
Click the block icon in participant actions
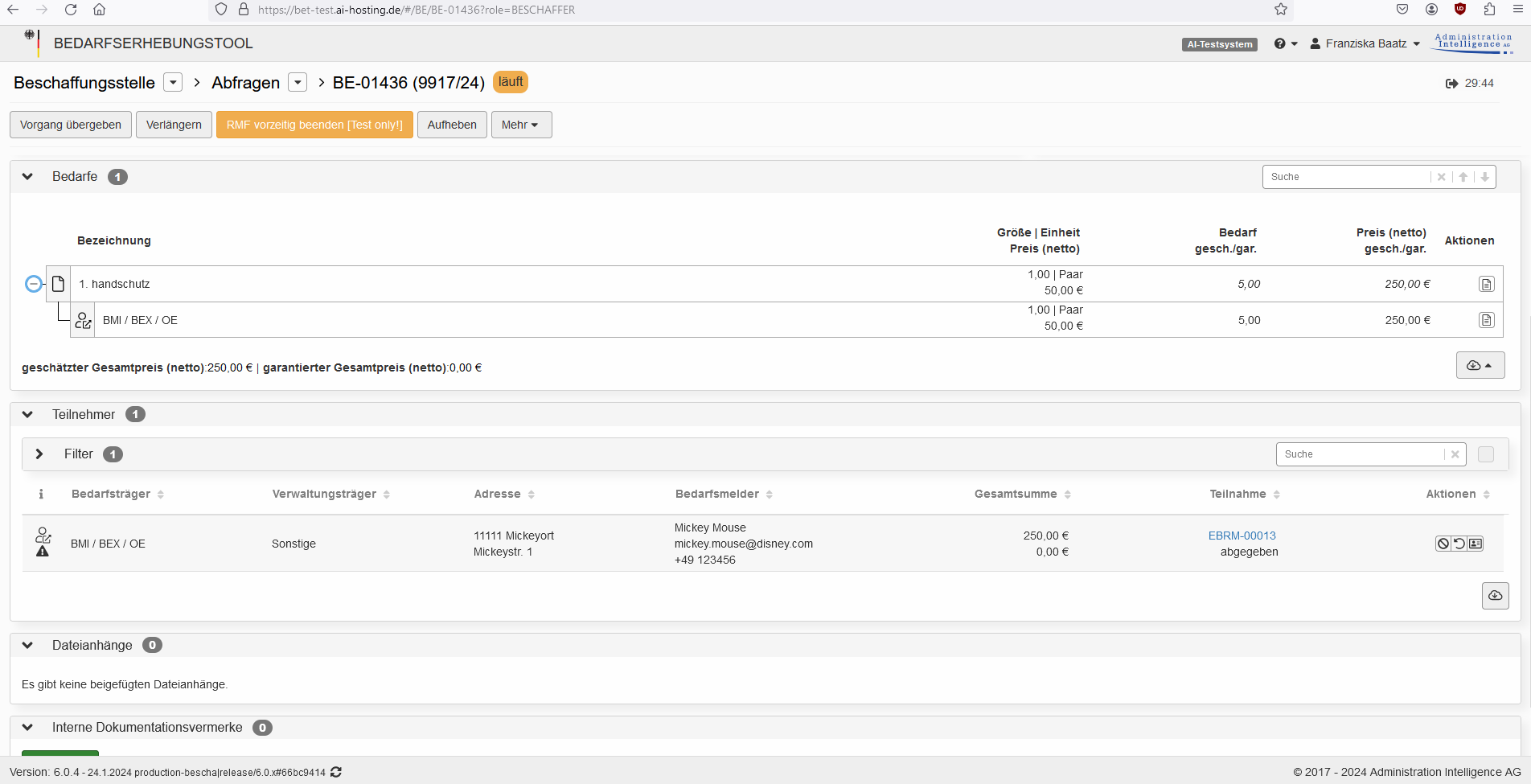click(x=1443, y=544)
